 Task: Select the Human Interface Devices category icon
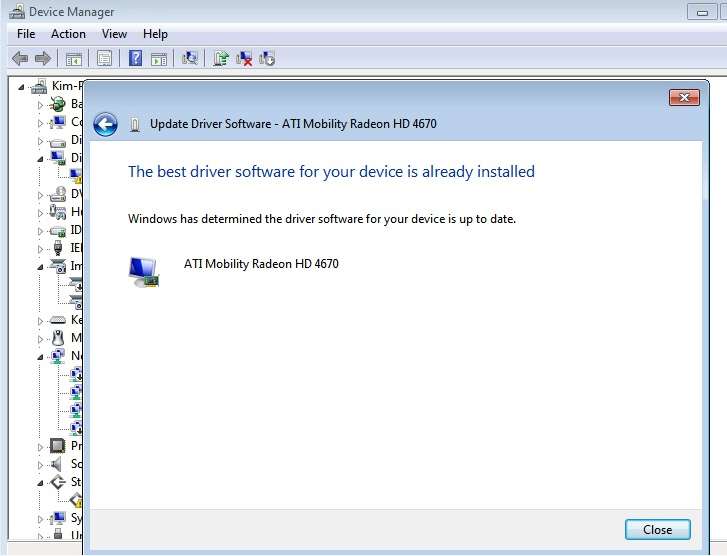pyautogui.click(x=57, y=212)
